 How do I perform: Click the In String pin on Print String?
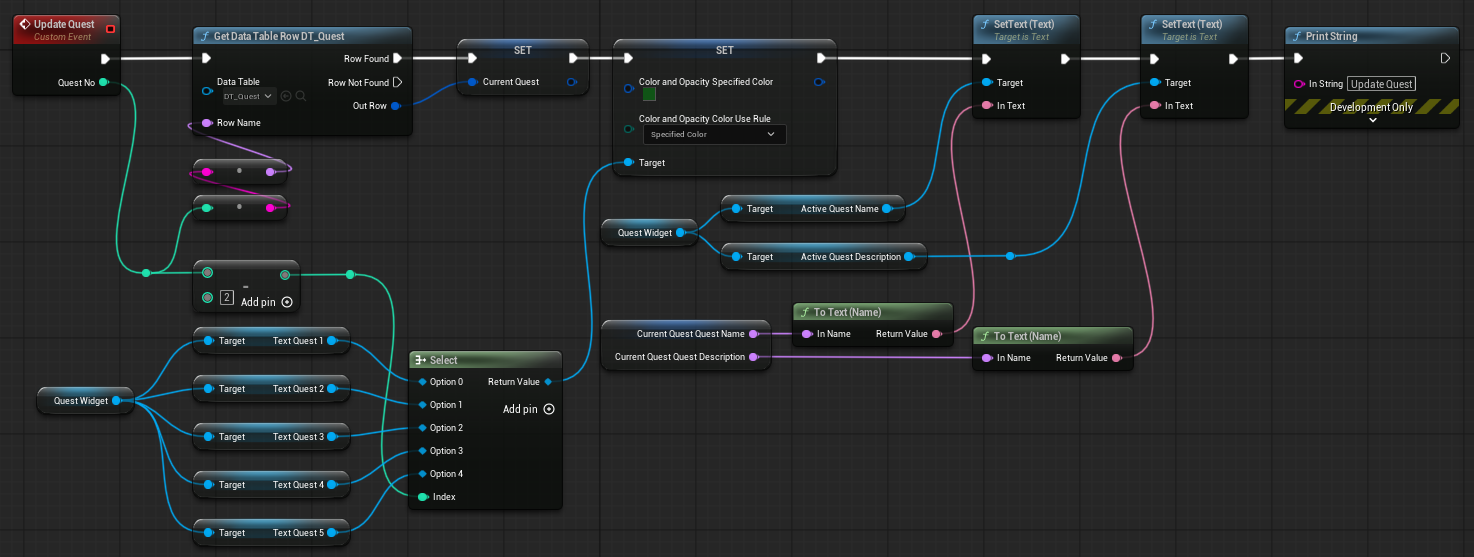click(1299, 84)
